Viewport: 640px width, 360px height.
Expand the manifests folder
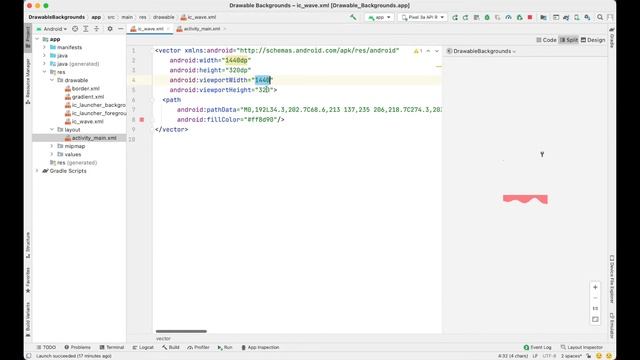click(x=44, y=47)
